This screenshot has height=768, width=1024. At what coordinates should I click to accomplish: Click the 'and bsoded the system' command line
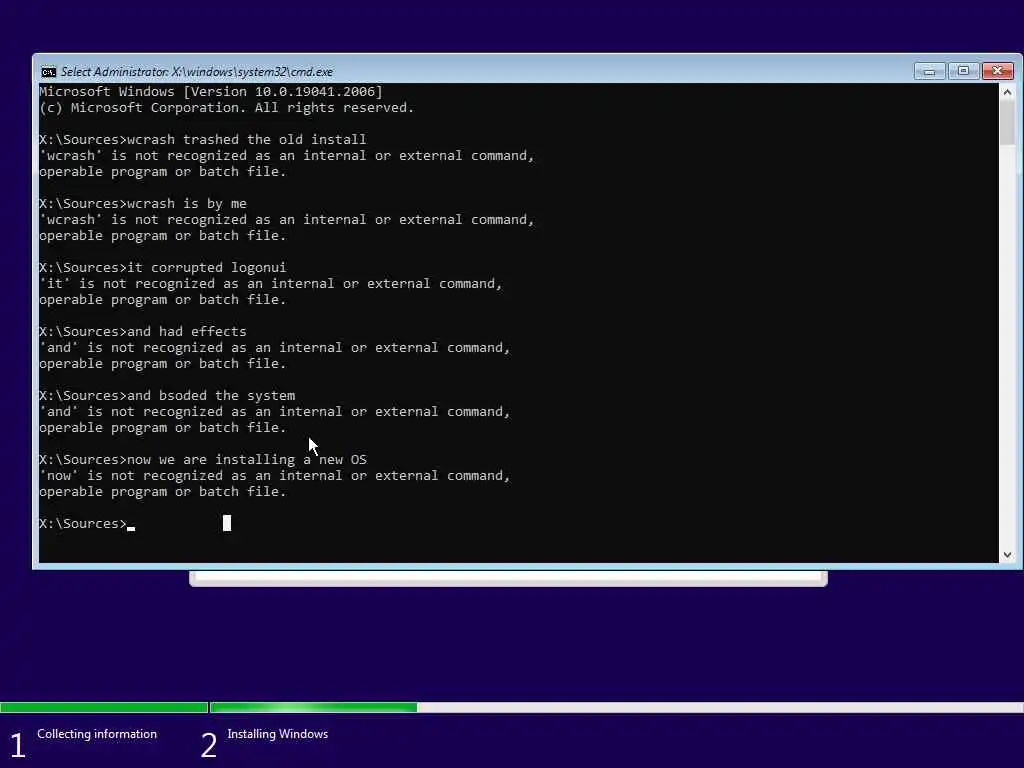tap(167, 396)
